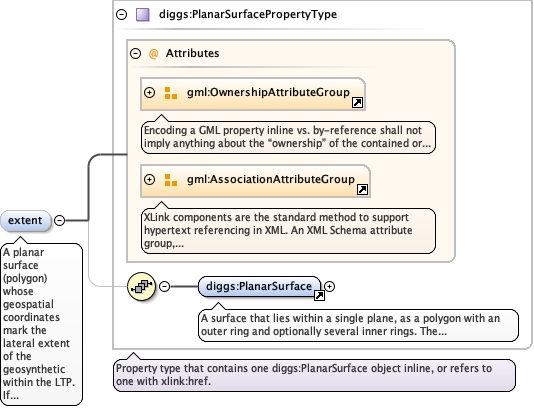Click the 'A surface that lies within' annotation
The height and width of the screenshot is (409, 534).
(x=358, y=325)
